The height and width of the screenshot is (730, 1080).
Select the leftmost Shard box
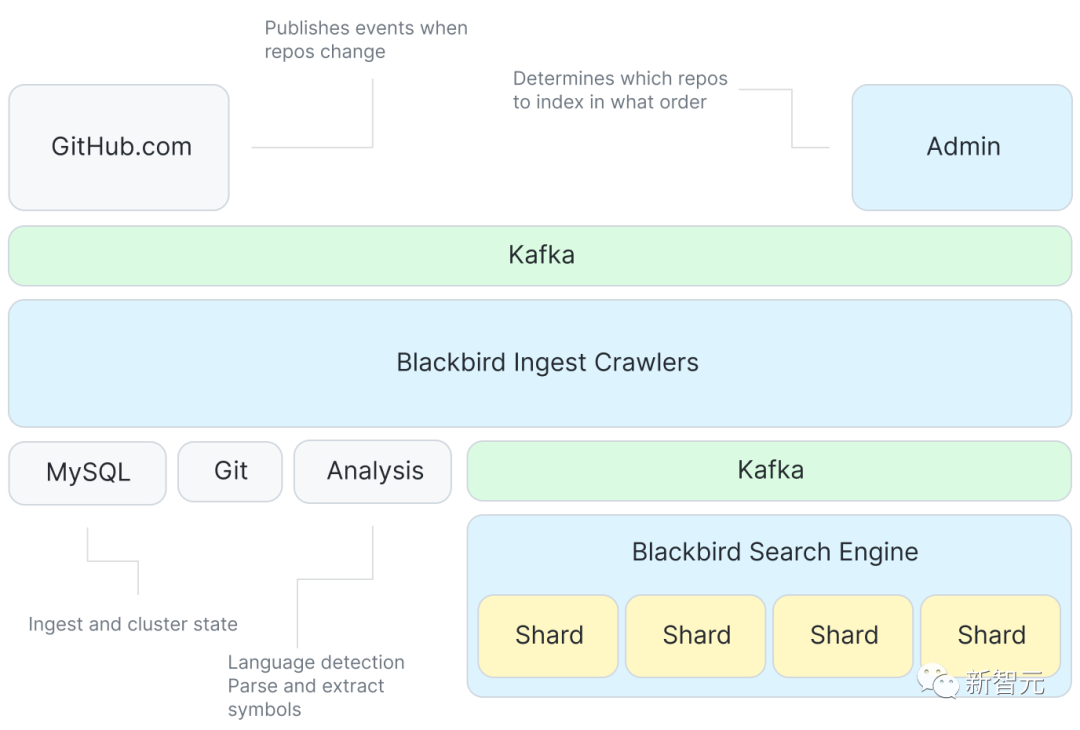(x=548, y=635)
